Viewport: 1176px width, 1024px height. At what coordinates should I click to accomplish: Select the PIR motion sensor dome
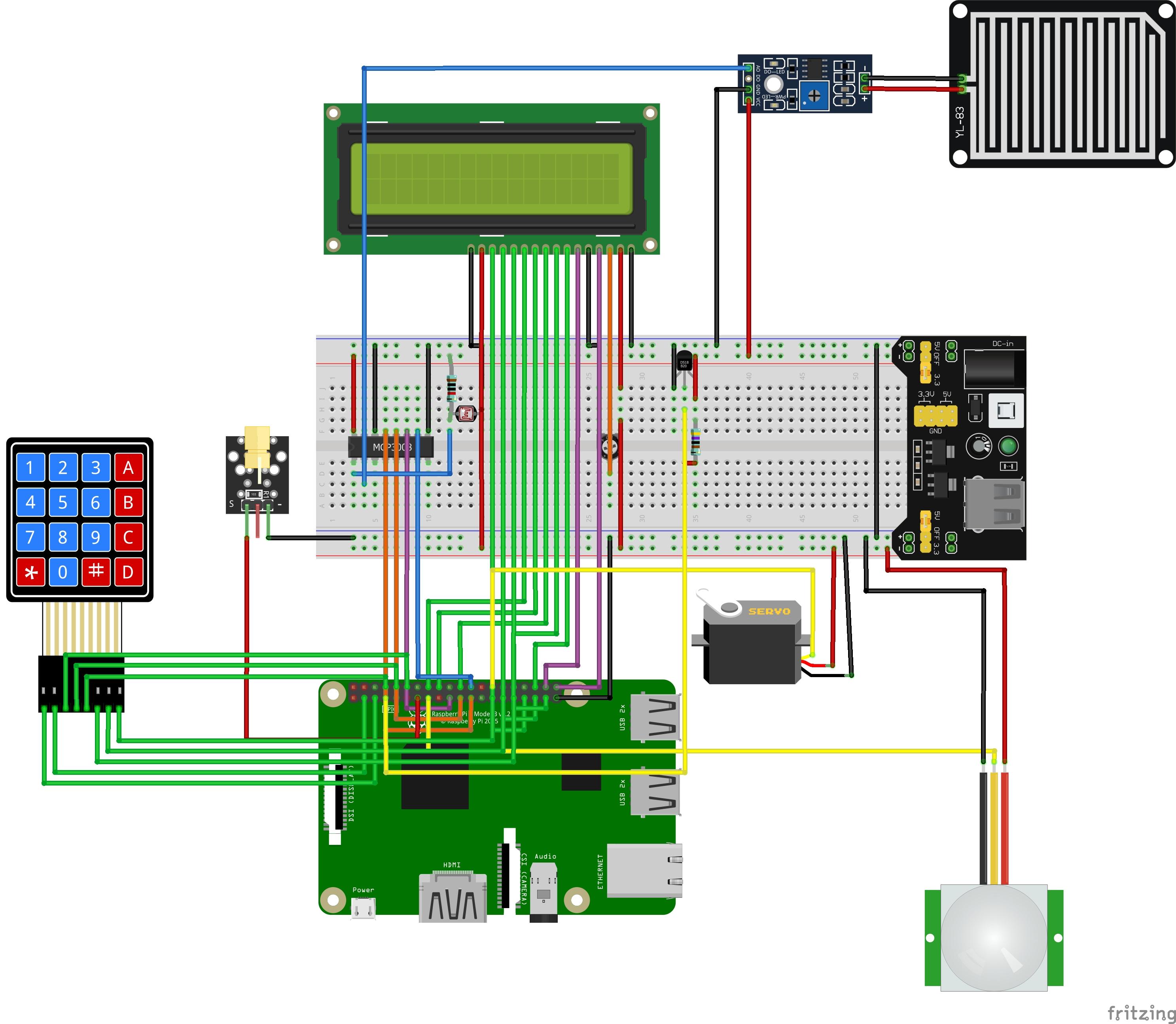pyautogui.click(x=994, y=938)
